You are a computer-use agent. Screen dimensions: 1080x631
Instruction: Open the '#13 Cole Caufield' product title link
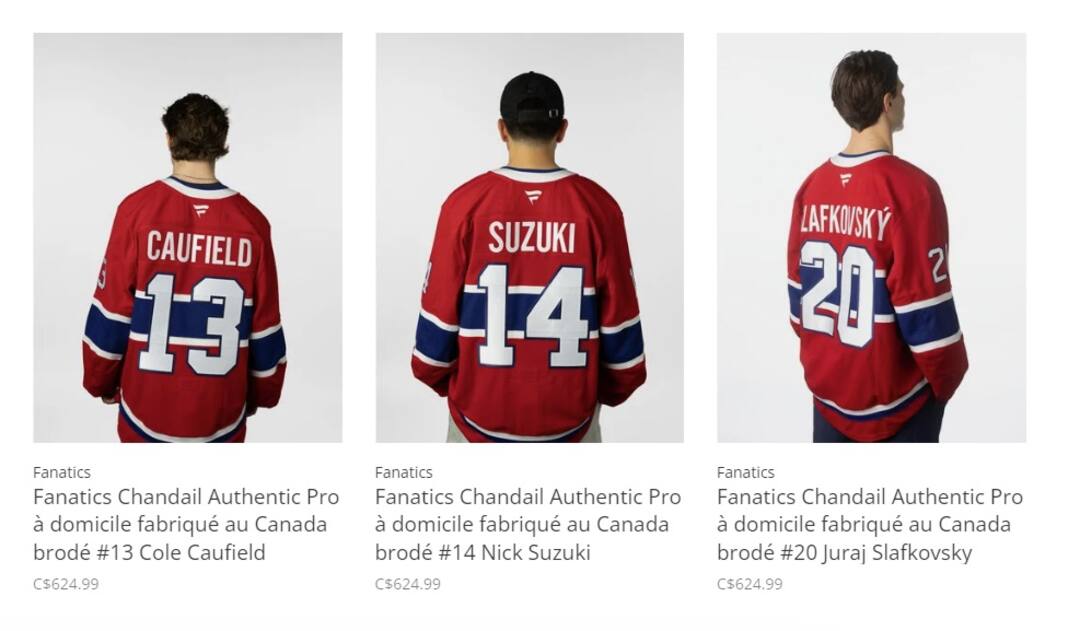coord(186,524)
